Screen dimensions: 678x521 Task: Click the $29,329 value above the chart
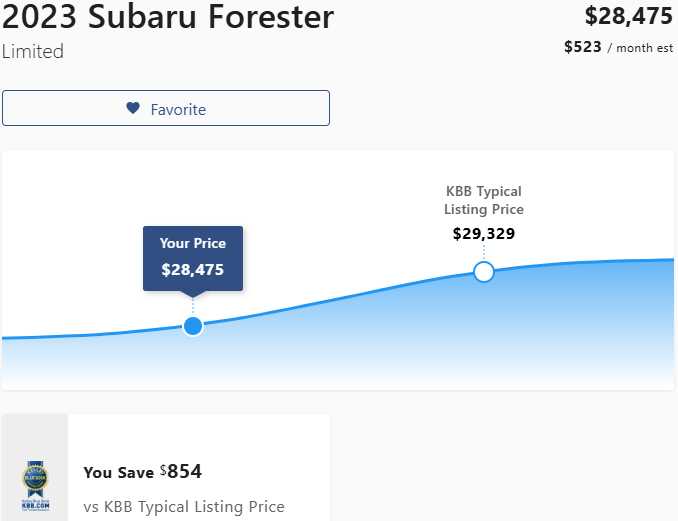click(484, 234)
